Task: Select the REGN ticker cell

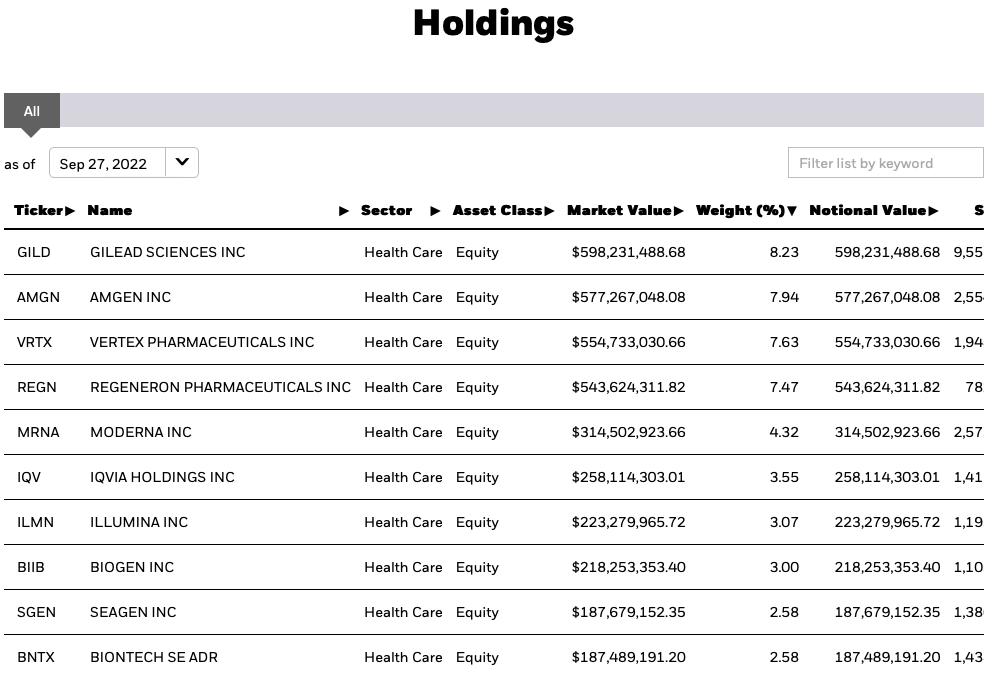Action: coord(37,387)
